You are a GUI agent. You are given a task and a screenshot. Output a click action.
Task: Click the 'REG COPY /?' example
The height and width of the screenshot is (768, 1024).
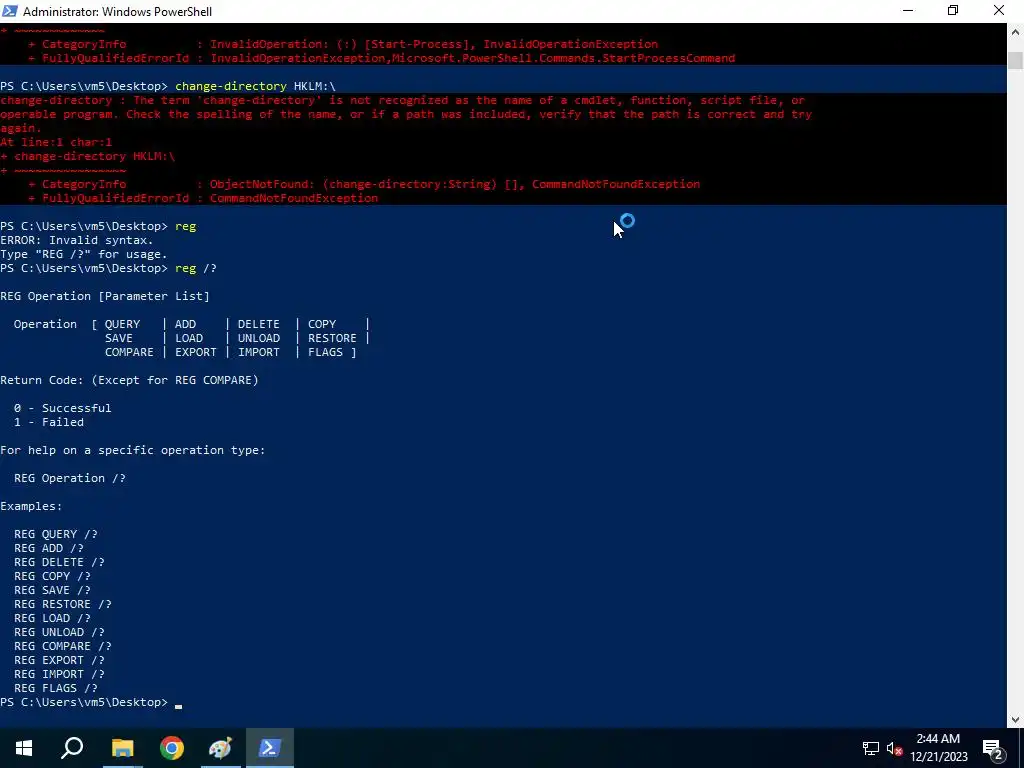pos(52,577)
